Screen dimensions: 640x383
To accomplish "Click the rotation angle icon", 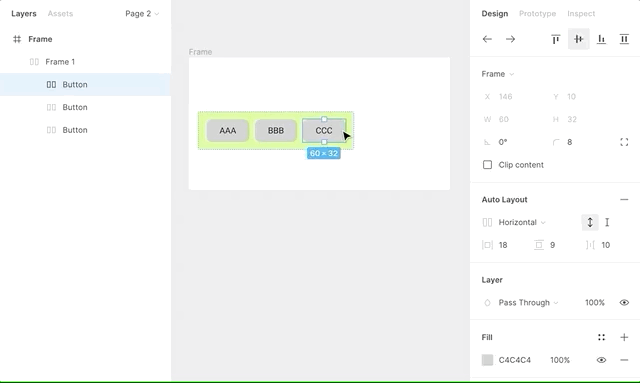I will (487, 142).
